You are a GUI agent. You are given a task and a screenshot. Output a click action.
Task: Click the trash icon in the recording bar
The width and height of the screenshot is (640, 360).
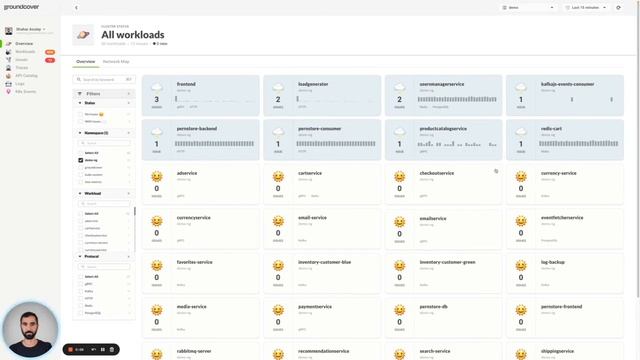tap(112, 349)
